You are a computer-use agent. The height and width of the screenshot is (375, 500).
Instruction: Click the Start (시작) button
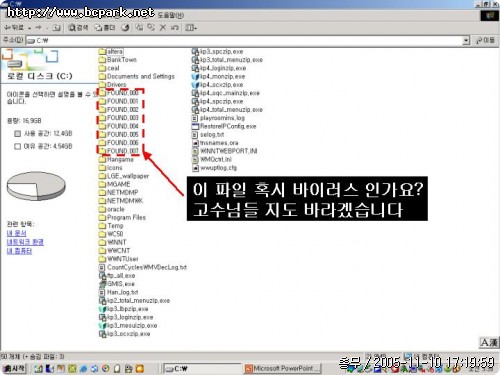pyautogui.click(x=14, y=368)
